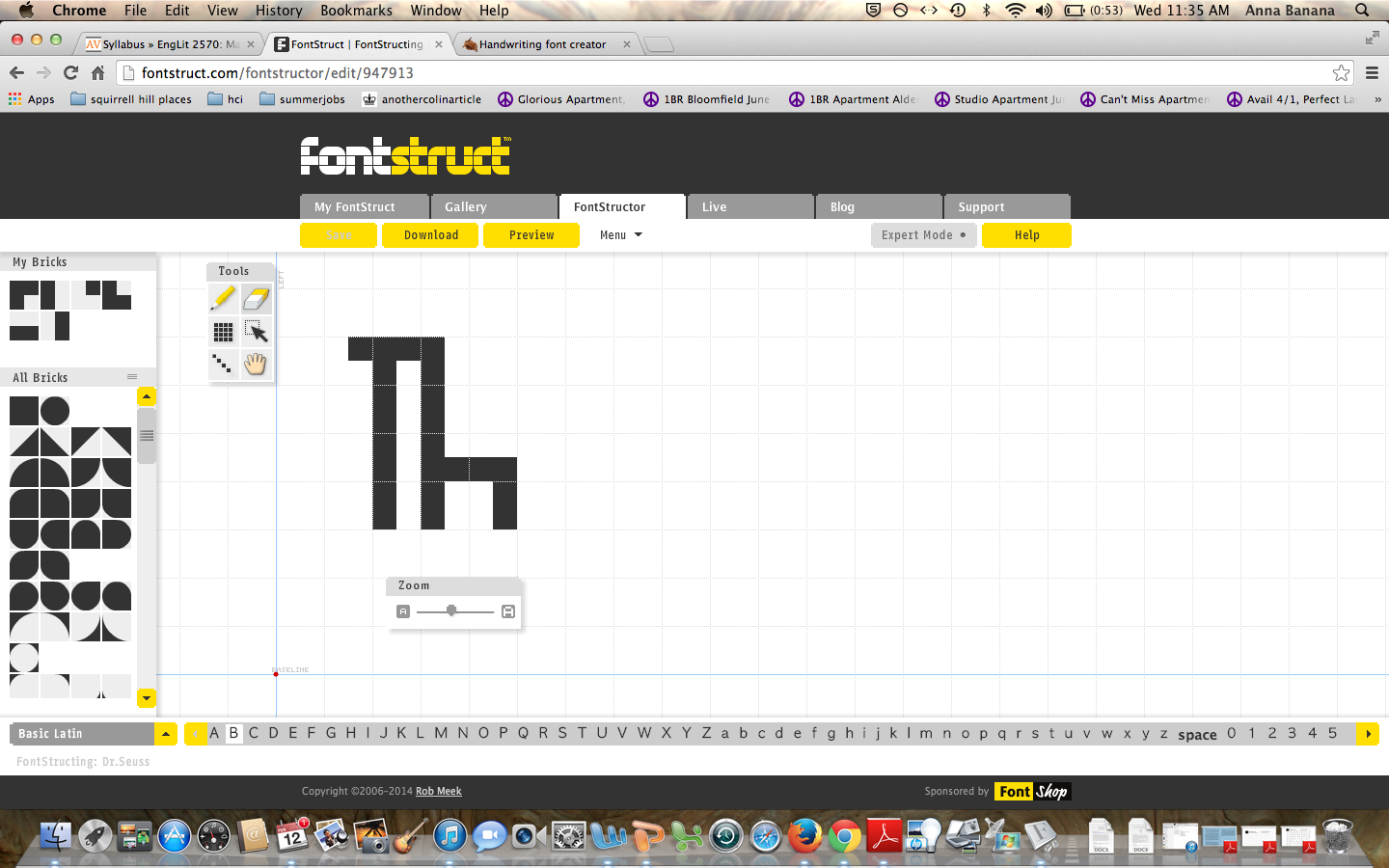Expand the Basic Latin character set dropdown
The height and width of the screenshot is (868, 1389).
[x=166, y=734]
